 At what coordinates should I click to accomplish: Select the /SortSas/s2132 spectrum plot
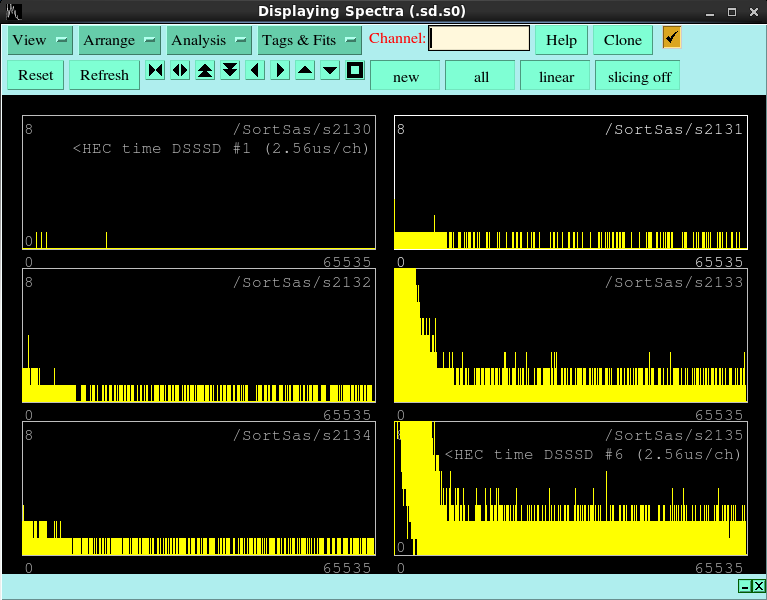[199, 335]
